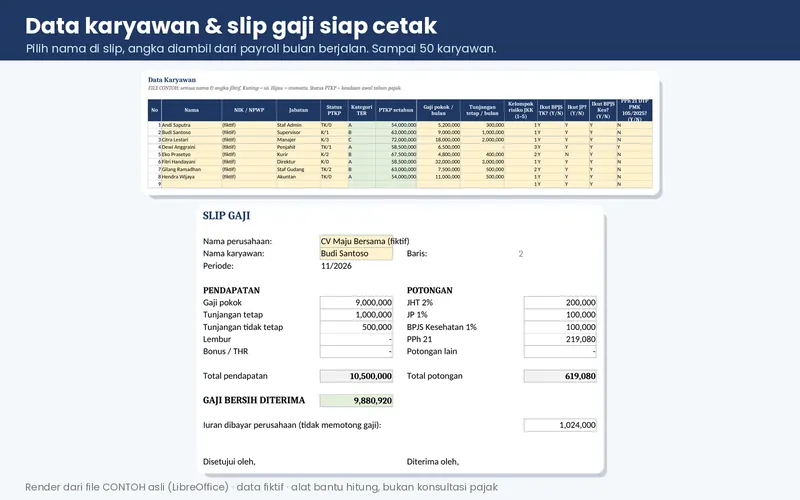Select the Gaji pokok / bulan column header
Screen dimensions: 800x500
[x=439, y=110]
